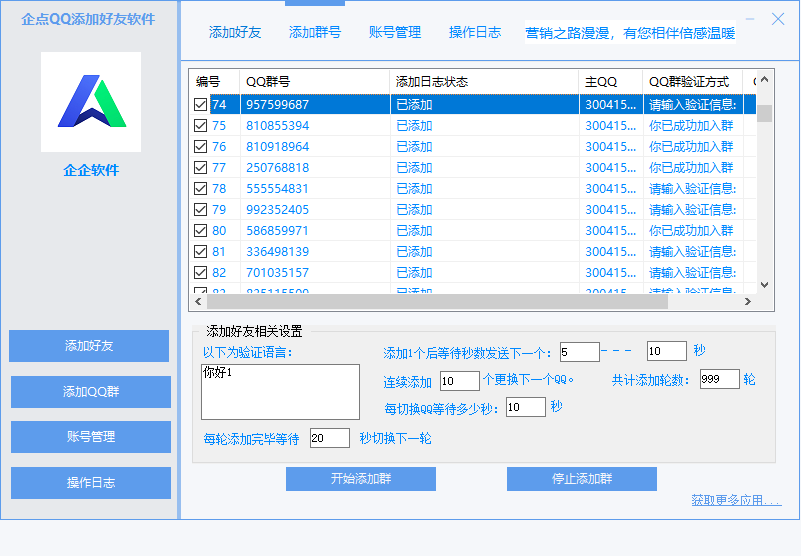This screenshot has height=556, width=801.
Task: Uncheck the checkbox for row 74
Action: click(x=200, y=105)
